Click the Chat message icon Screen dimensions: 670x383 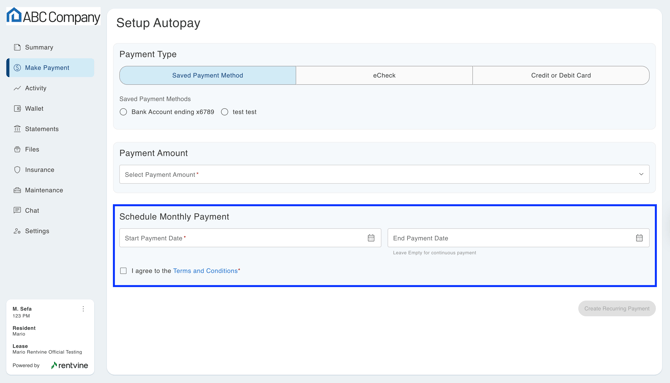coord(17,210)
